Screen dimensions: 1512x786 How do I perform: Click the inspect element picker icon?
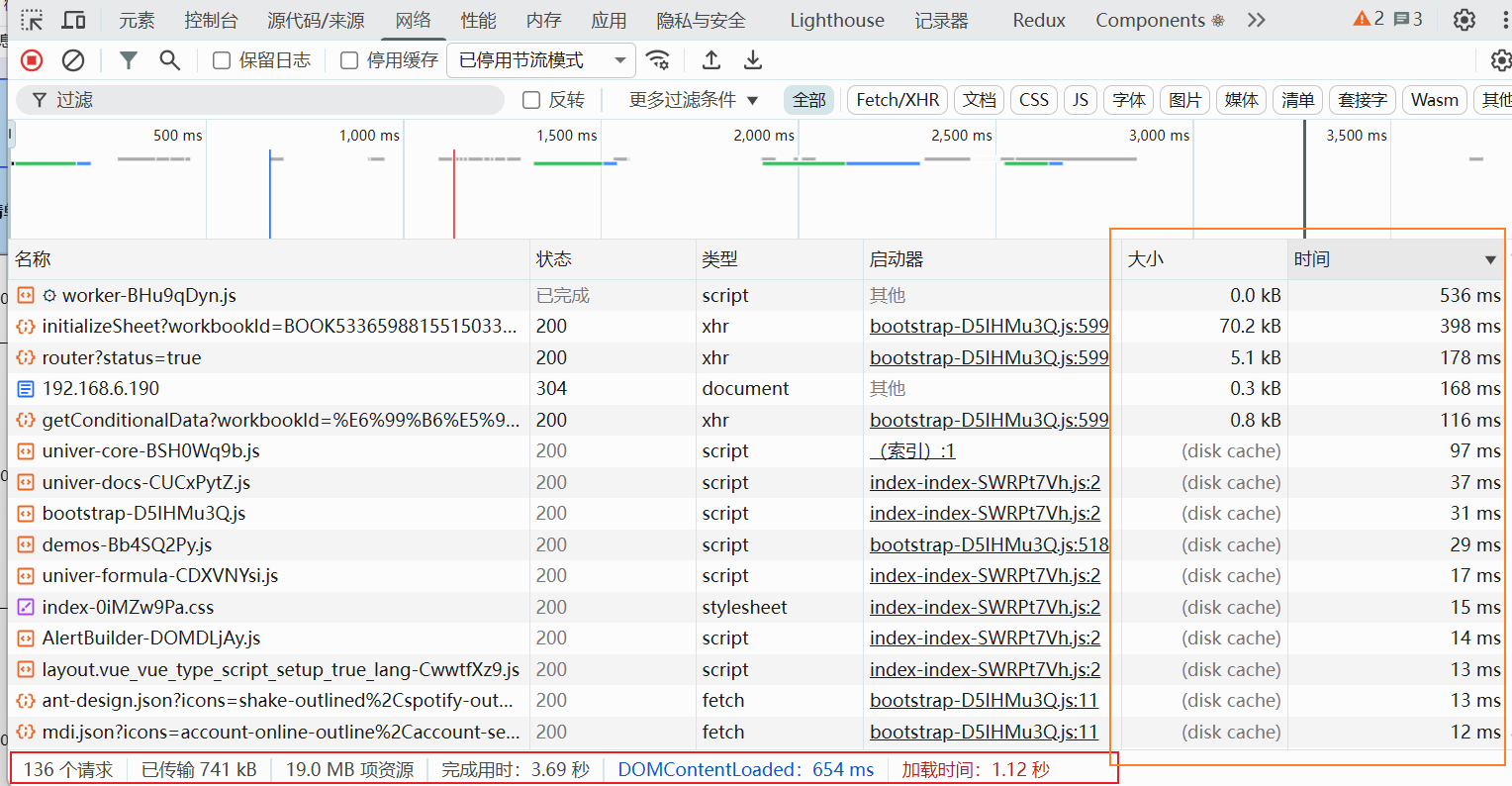pos(32,20)
